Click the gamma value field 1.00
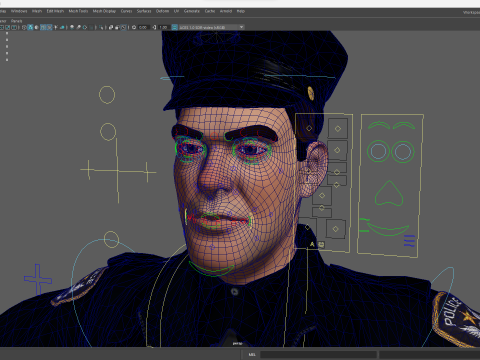480x360 pixels. 163,27
